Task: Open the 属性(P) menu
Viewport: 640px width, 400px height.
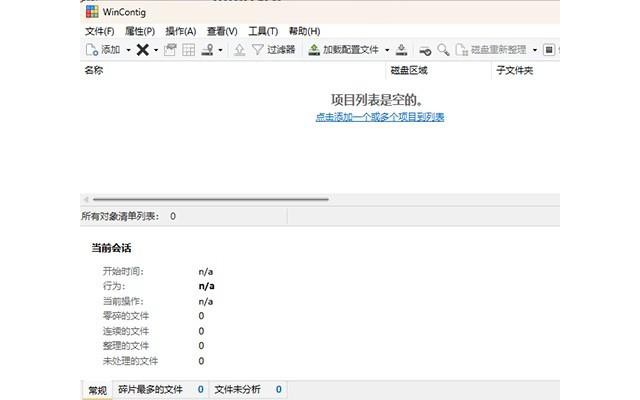Action: coord(140,31)
